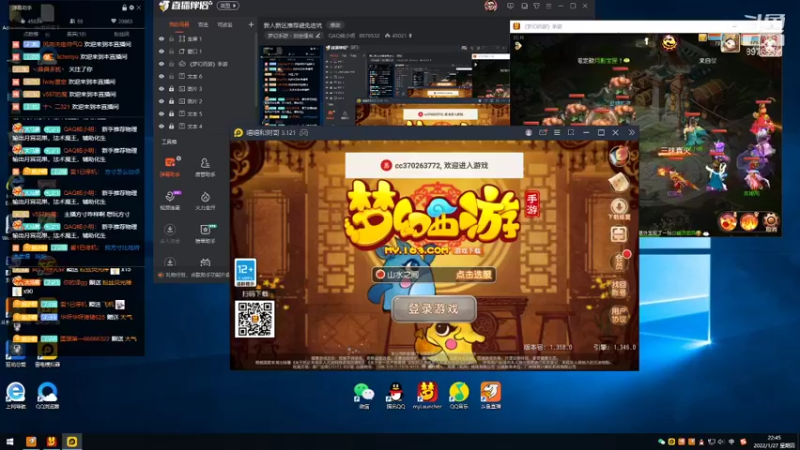
Task: Click the dropdown icon in the streaming app title bar
Action: 536,6
